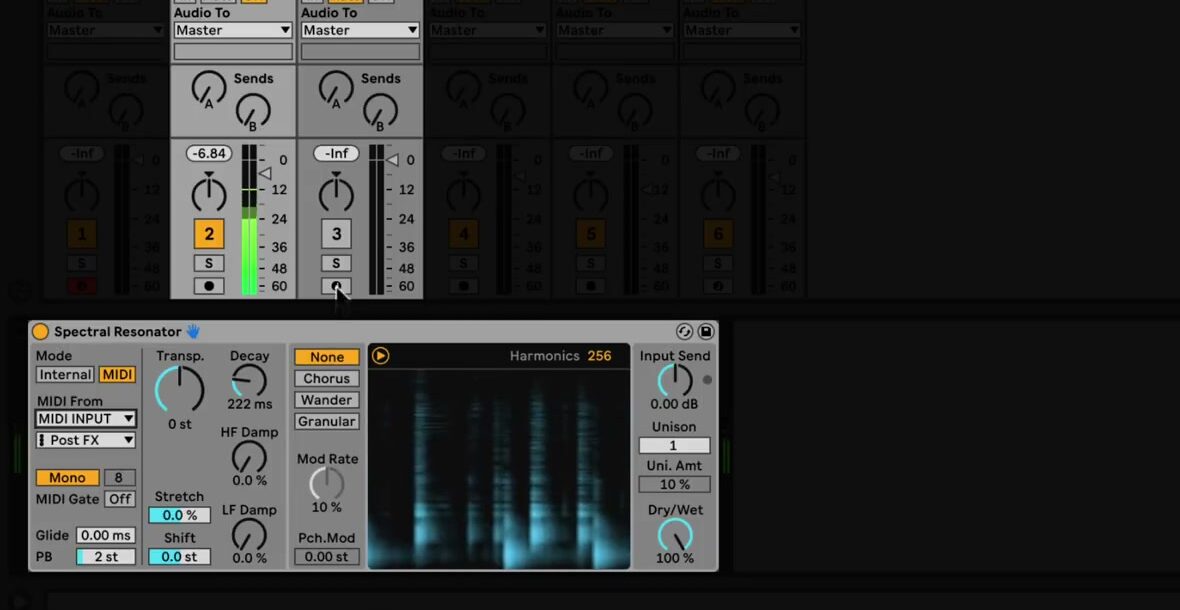1180x610 pixels.
Task: Solo track 3 with S button
Action: (x=336, y=263)
